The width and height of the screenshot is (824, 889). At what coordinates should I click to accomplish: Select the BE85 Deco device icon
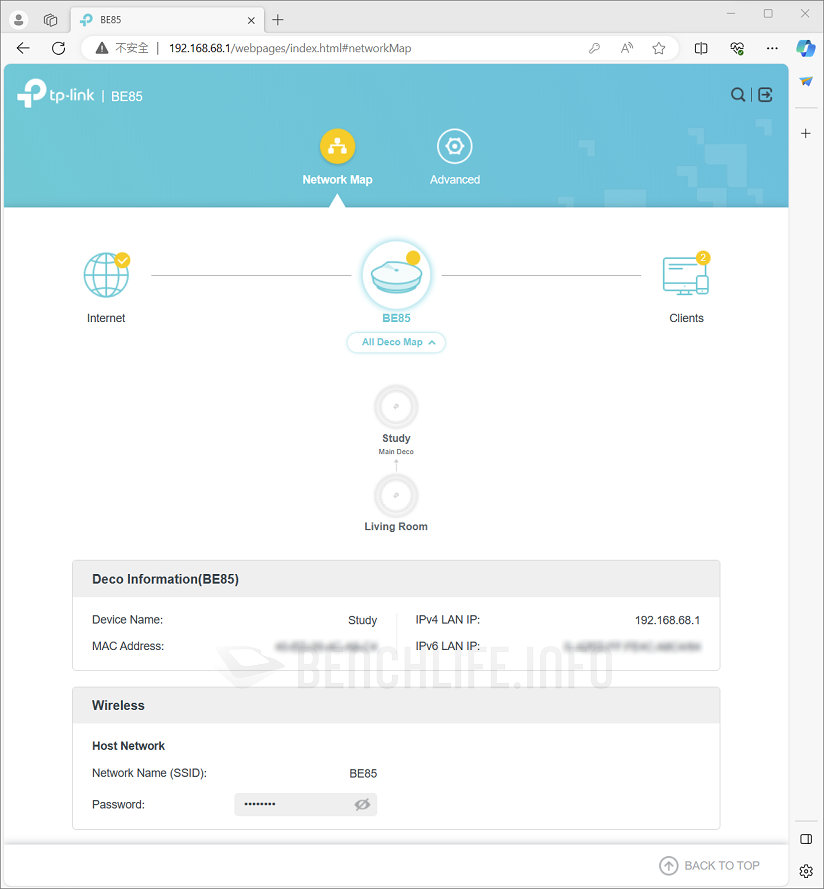tap(396, 272)
